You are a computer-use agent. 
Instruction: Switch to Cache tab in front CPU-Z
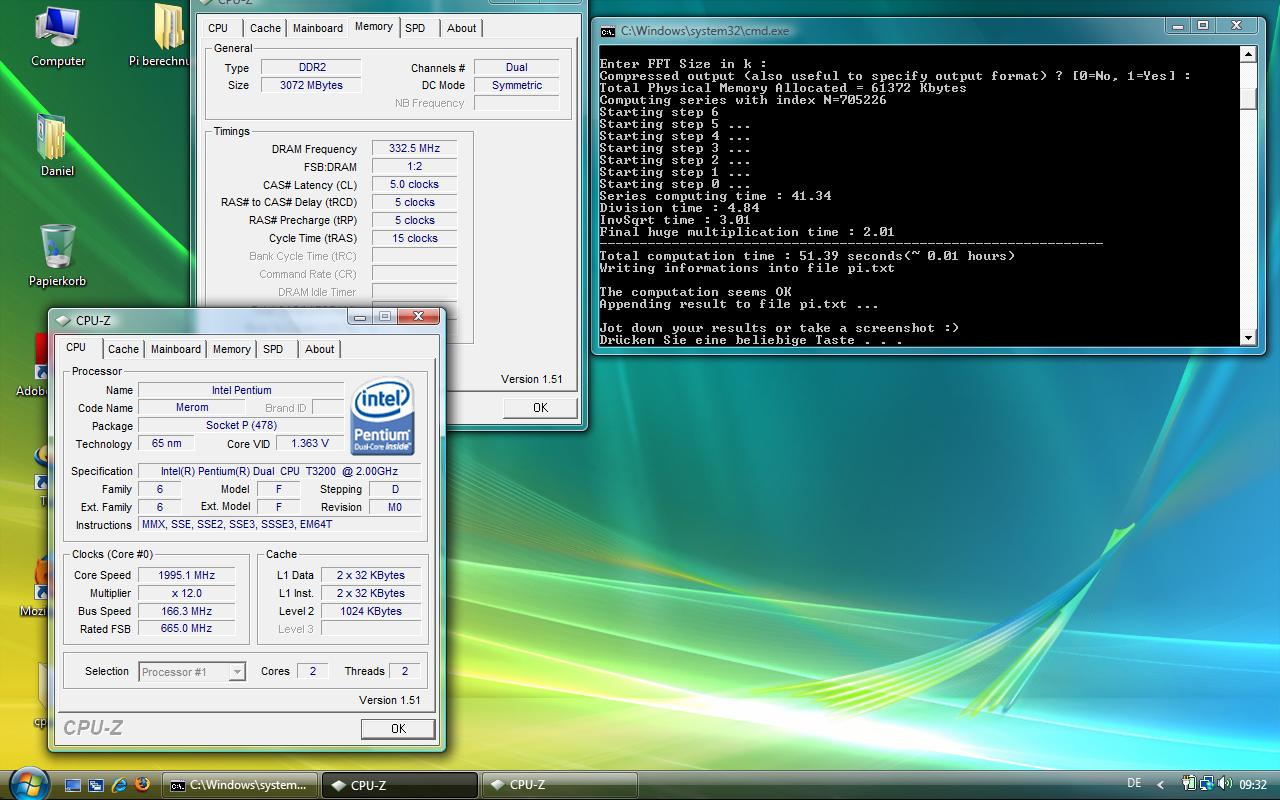124,349
